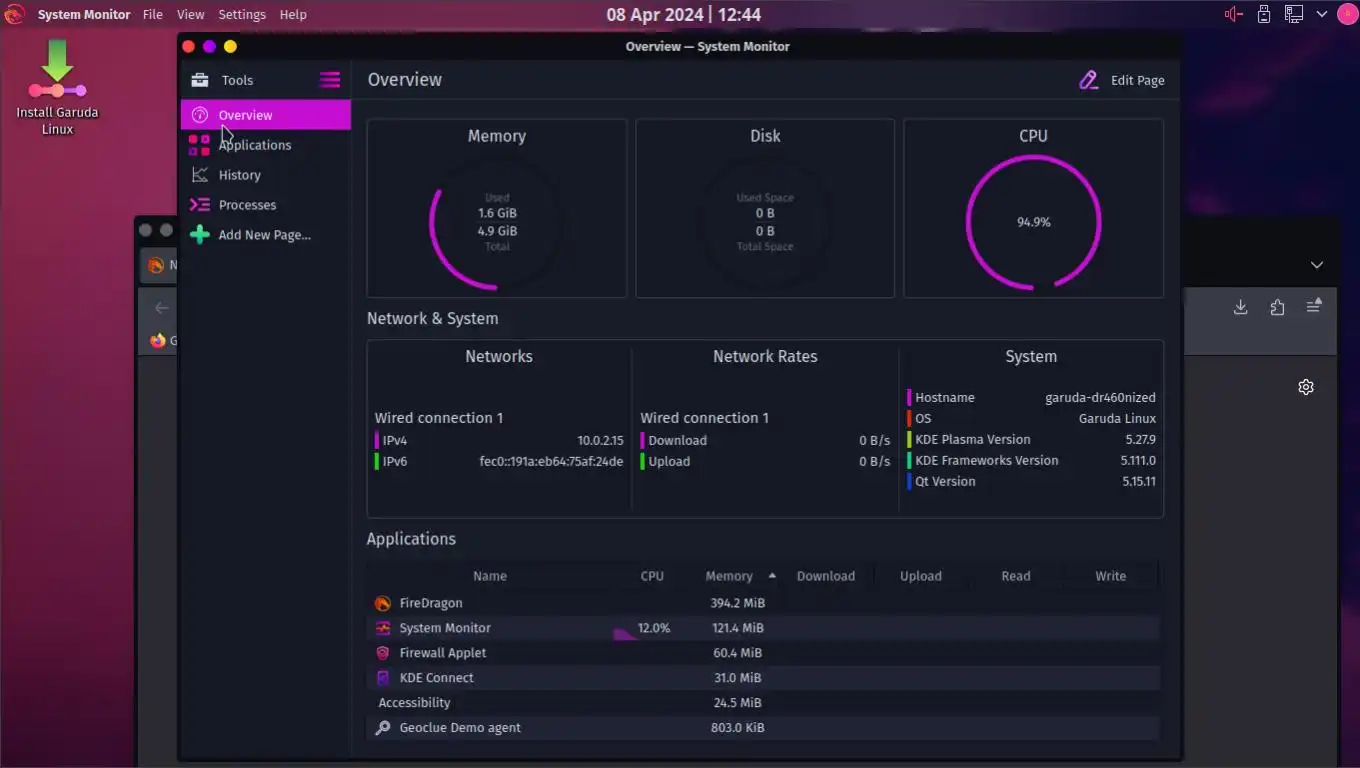Click the KDE Plasma Version 5.27.9
This screenshot has width=1360, height=768.
point(1140,439)
